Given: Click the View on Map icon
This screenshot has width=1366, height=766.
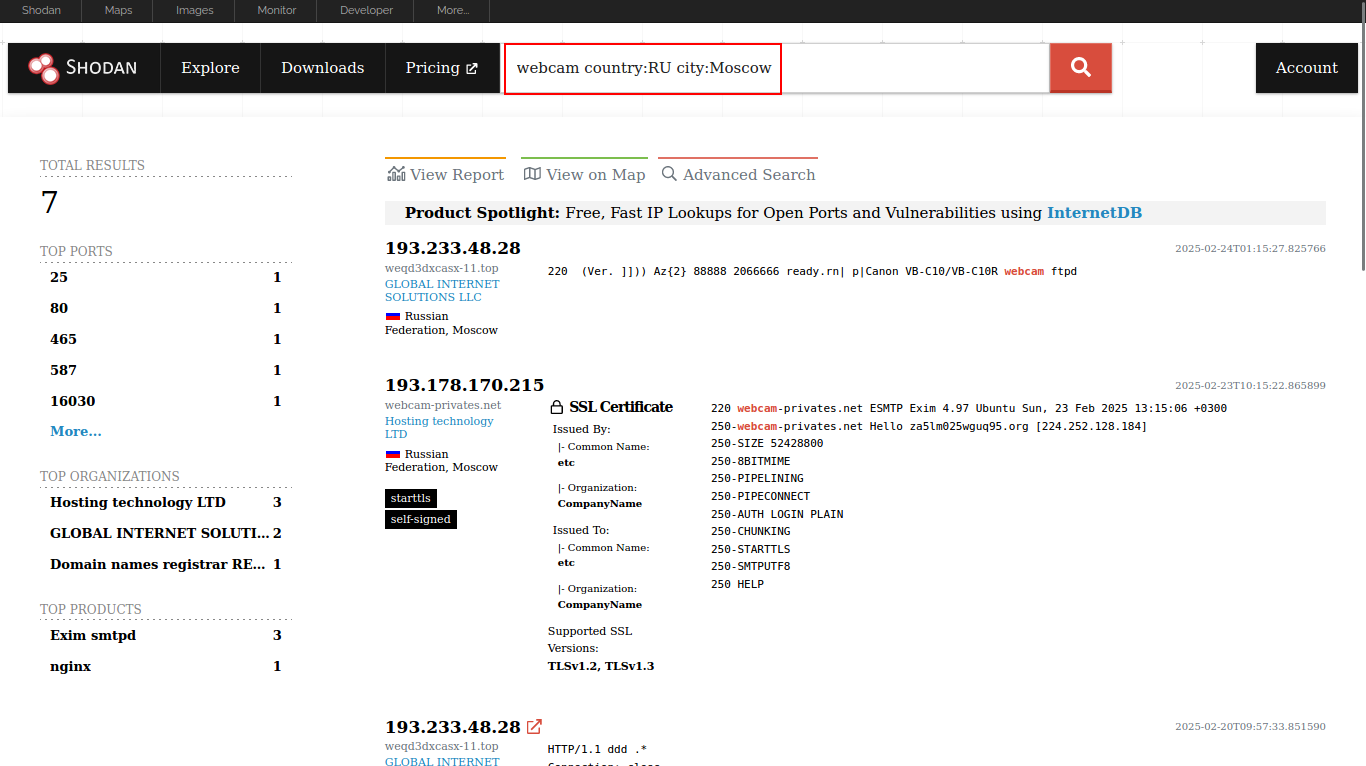Looking at the screenshot, I should pos(532,174).
